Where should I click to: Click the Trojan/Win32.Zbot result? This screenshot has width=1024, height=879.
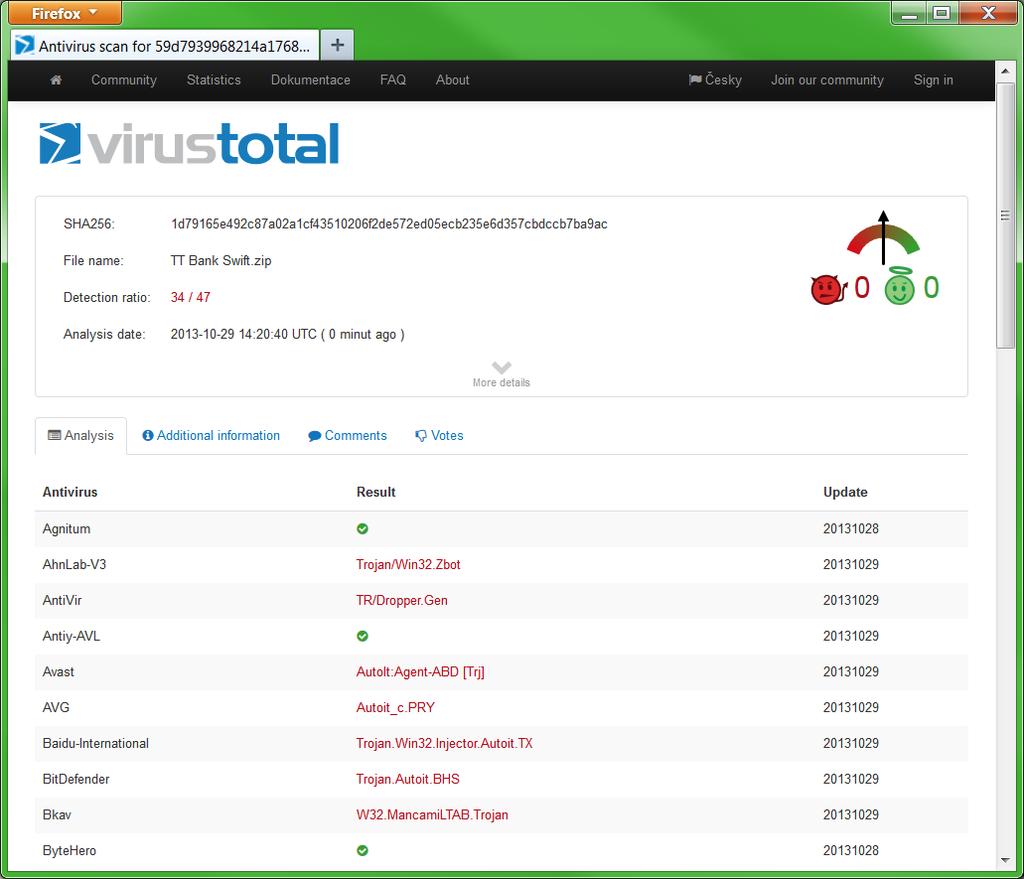(x=408, y=564)
